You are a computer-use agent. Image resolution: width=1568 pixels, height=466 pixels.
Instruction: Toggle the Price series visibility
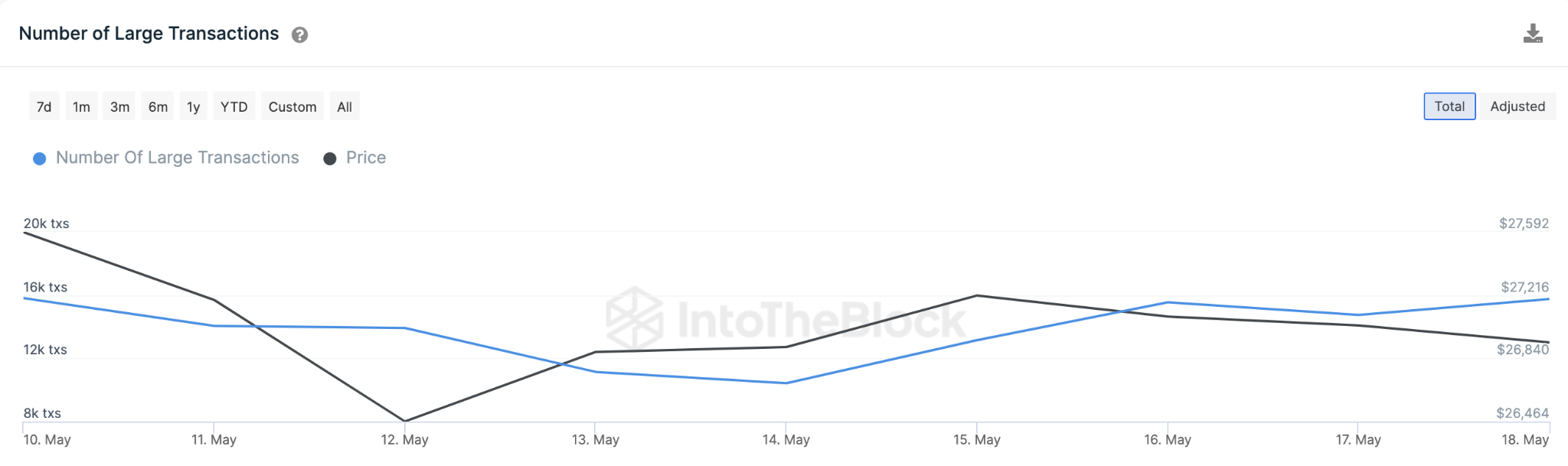(365, 158)
